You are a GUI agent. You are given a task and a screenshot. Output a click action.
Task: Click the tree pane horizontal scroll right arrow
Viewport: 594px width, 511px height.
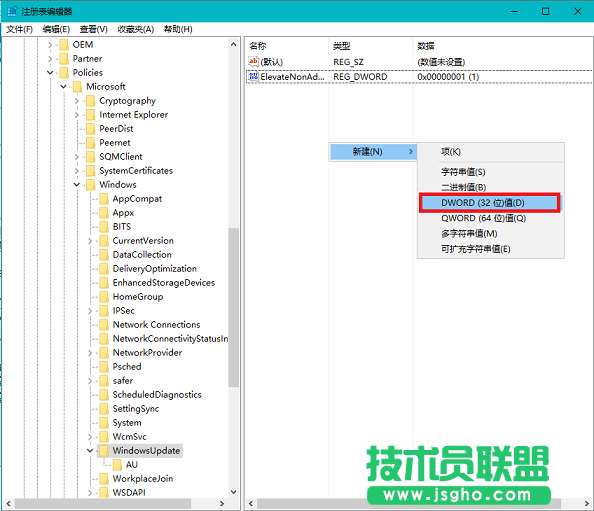coord(222,503)
